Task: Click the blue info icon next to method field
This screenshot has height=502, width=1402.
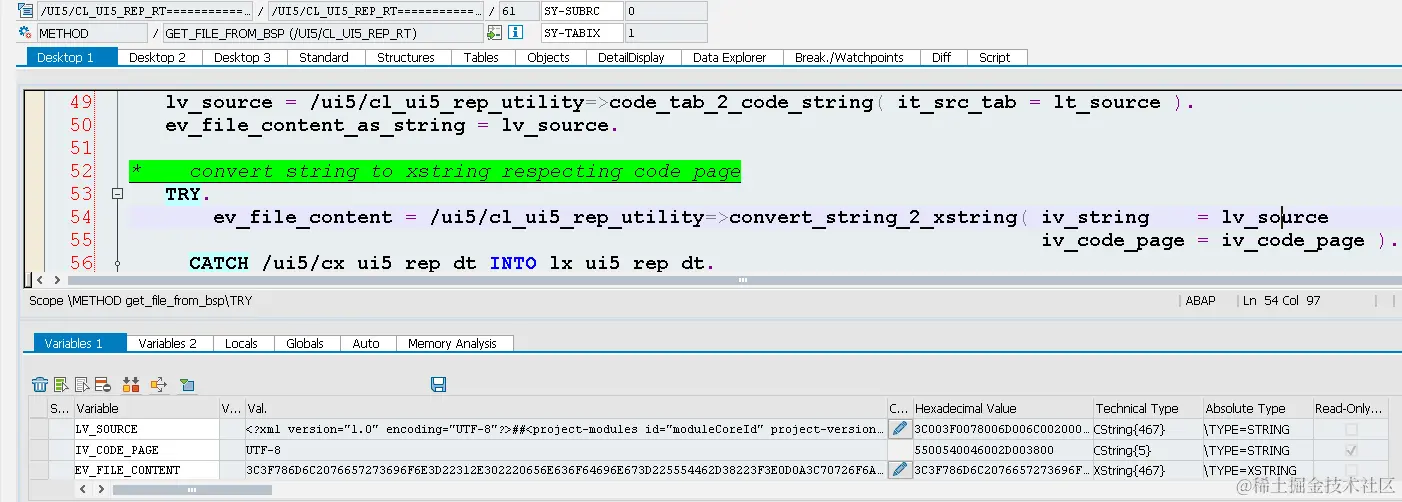Action: pyautogui.click(x=515, y=33)
